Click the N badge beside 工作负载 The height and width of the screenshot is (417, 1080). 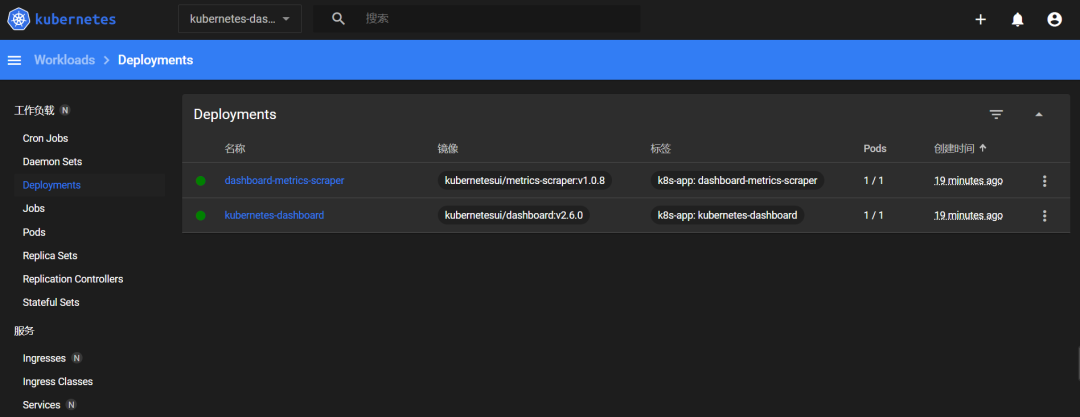pos(65,110)
